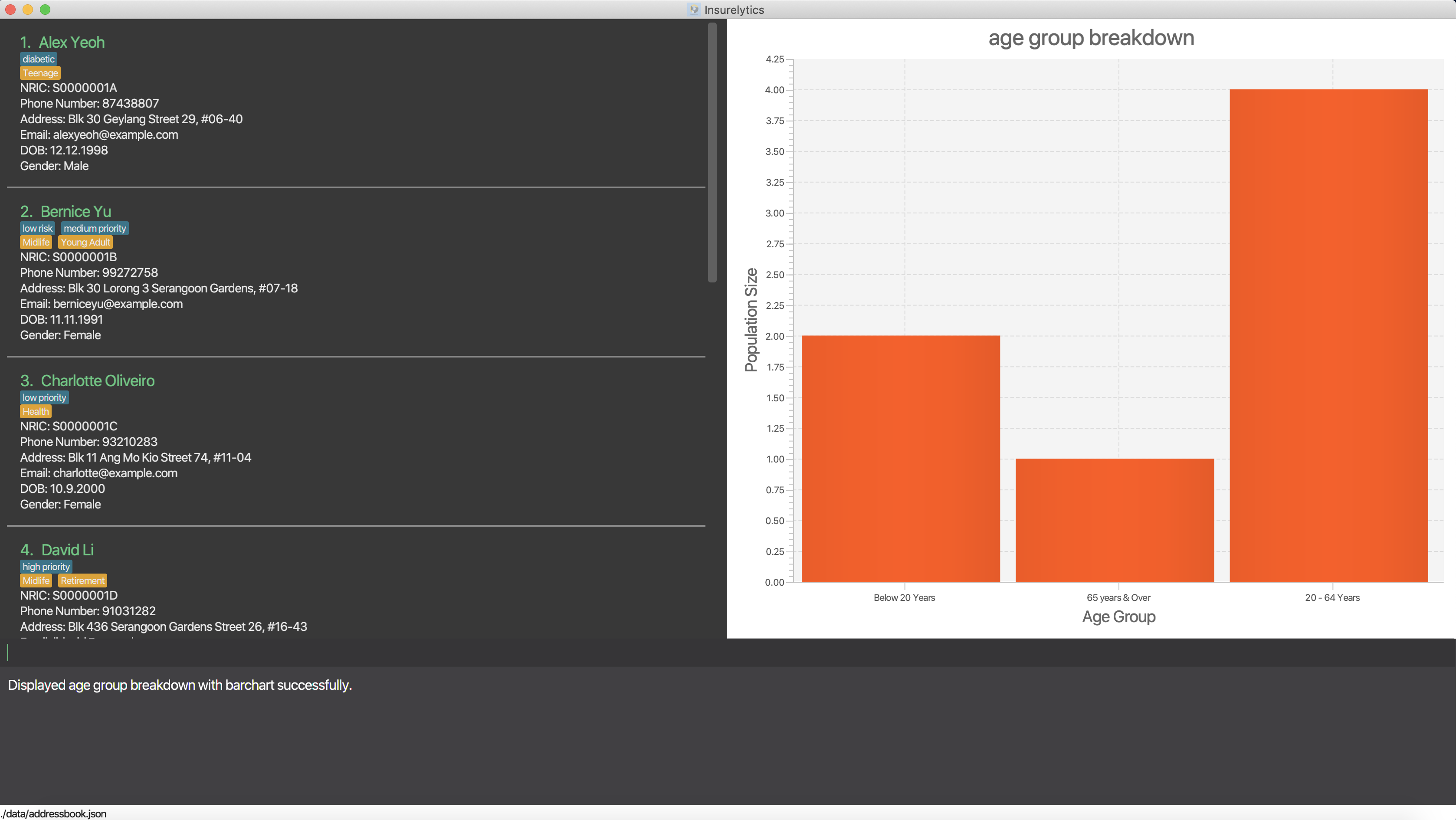Click the Young Adult policy tag
Screen dimensions: 1456x820
[85, 243]
